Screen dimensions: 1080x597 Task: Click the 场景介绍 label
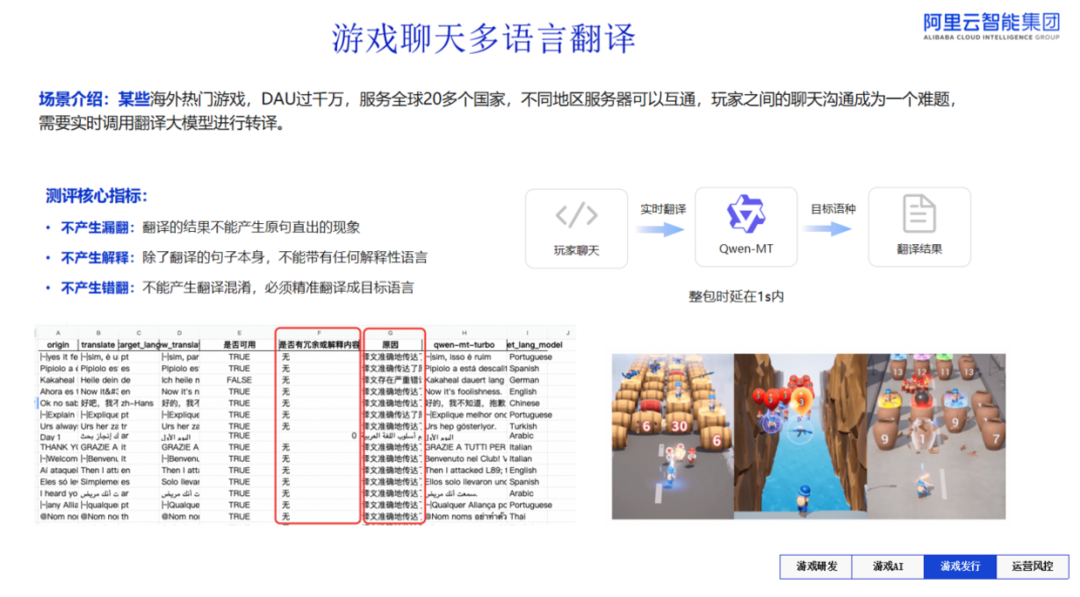74,99
